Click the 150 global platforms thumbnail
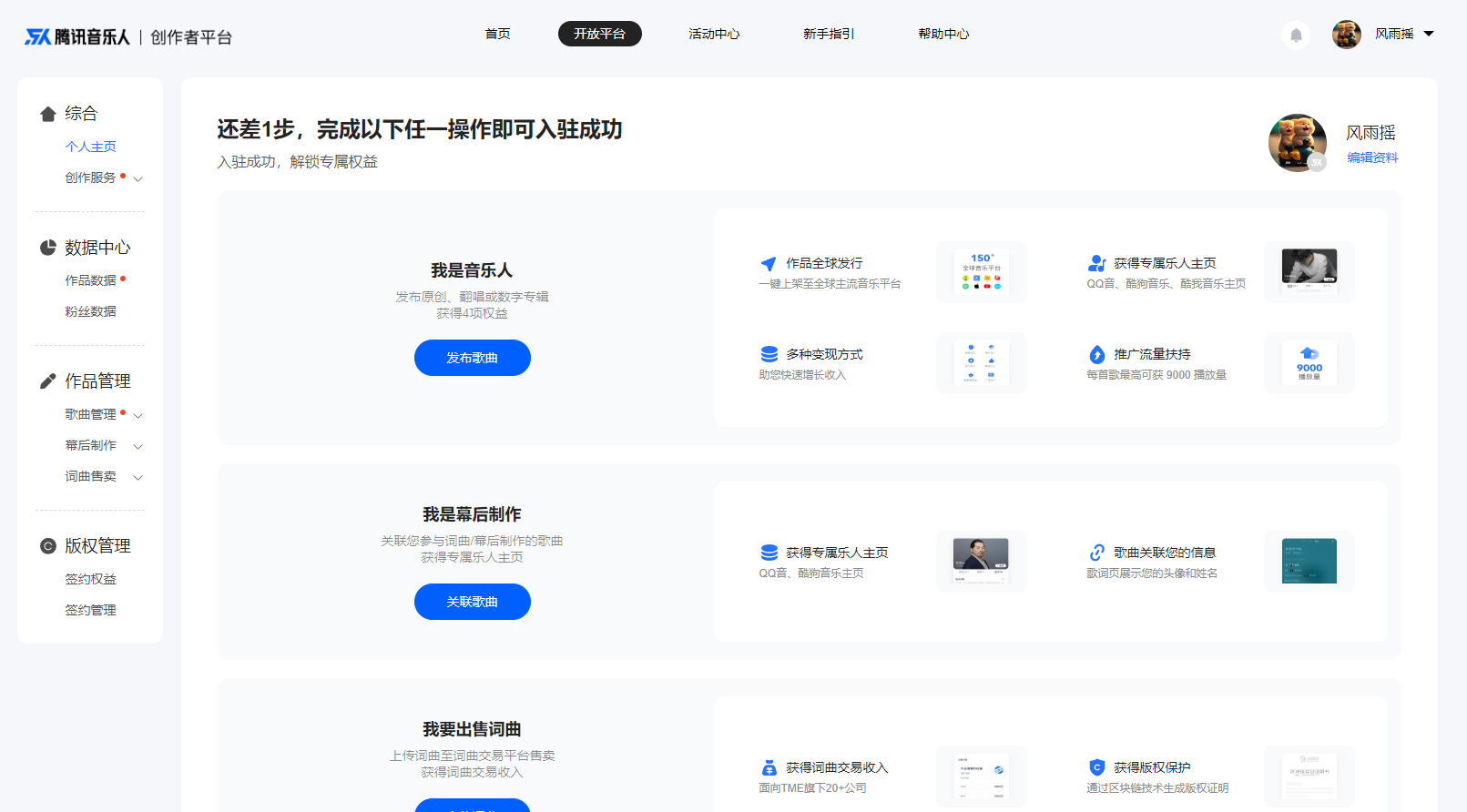The image size is (1467, 812). click(982, 272)
